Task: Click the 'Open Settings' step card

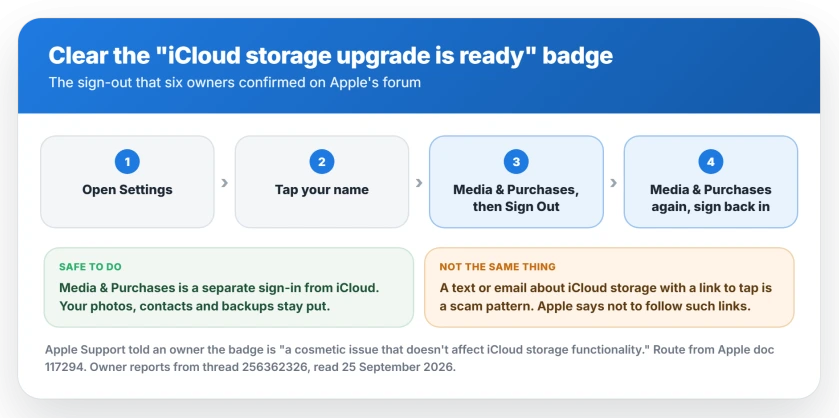Action: (x=127, y=181)
